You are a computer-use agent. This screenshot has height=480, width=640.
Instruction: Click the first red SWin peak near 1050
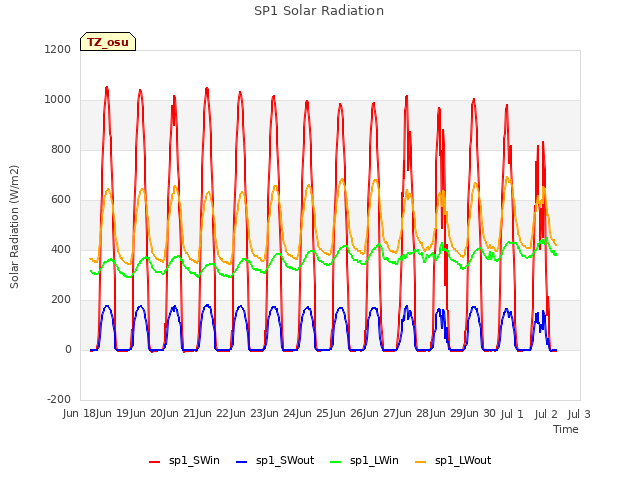(x=107, y=87)
